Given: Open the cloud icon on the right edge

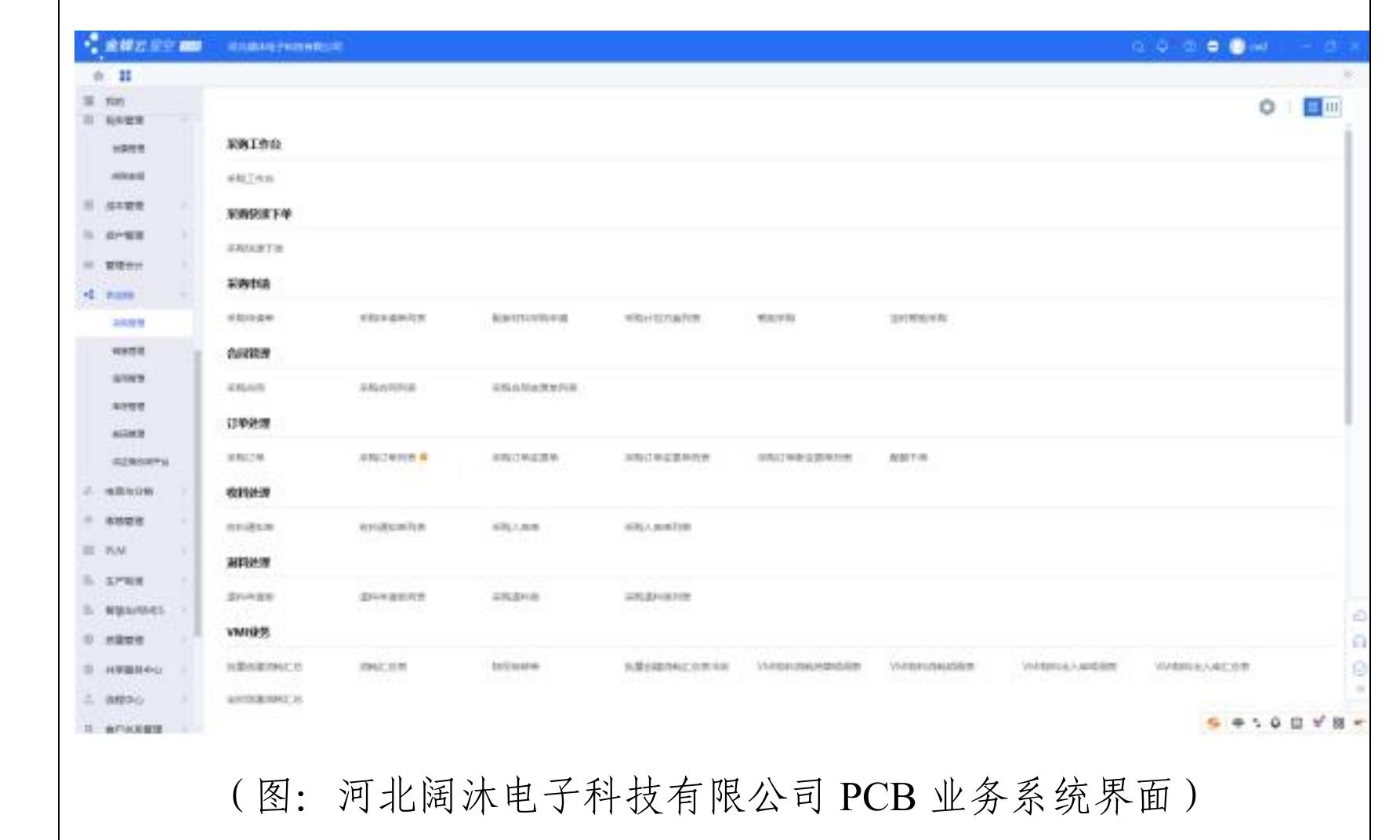Looking at the screenshot, I should [1360, 617].
